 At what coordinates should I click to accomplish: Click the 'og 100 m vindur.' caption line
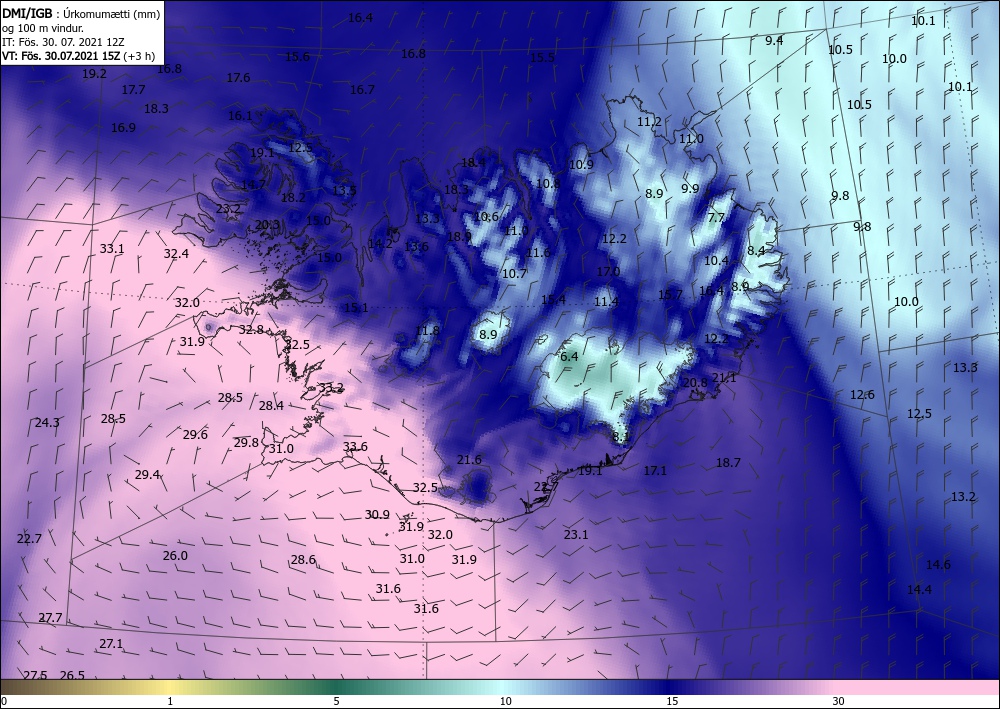click(43, 27)
